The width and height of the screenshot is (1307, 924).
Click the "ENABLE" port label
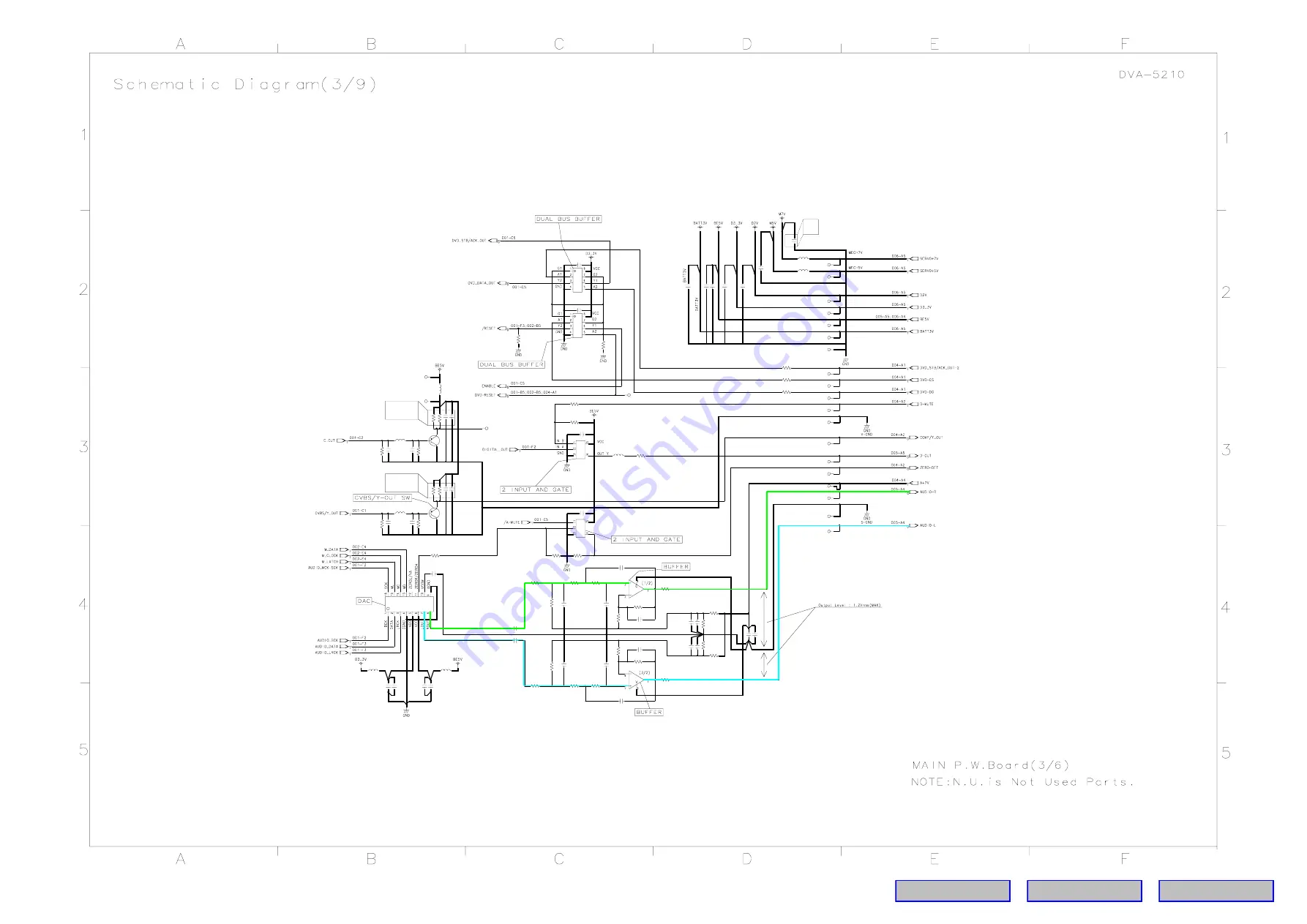(x=488, y=386)
